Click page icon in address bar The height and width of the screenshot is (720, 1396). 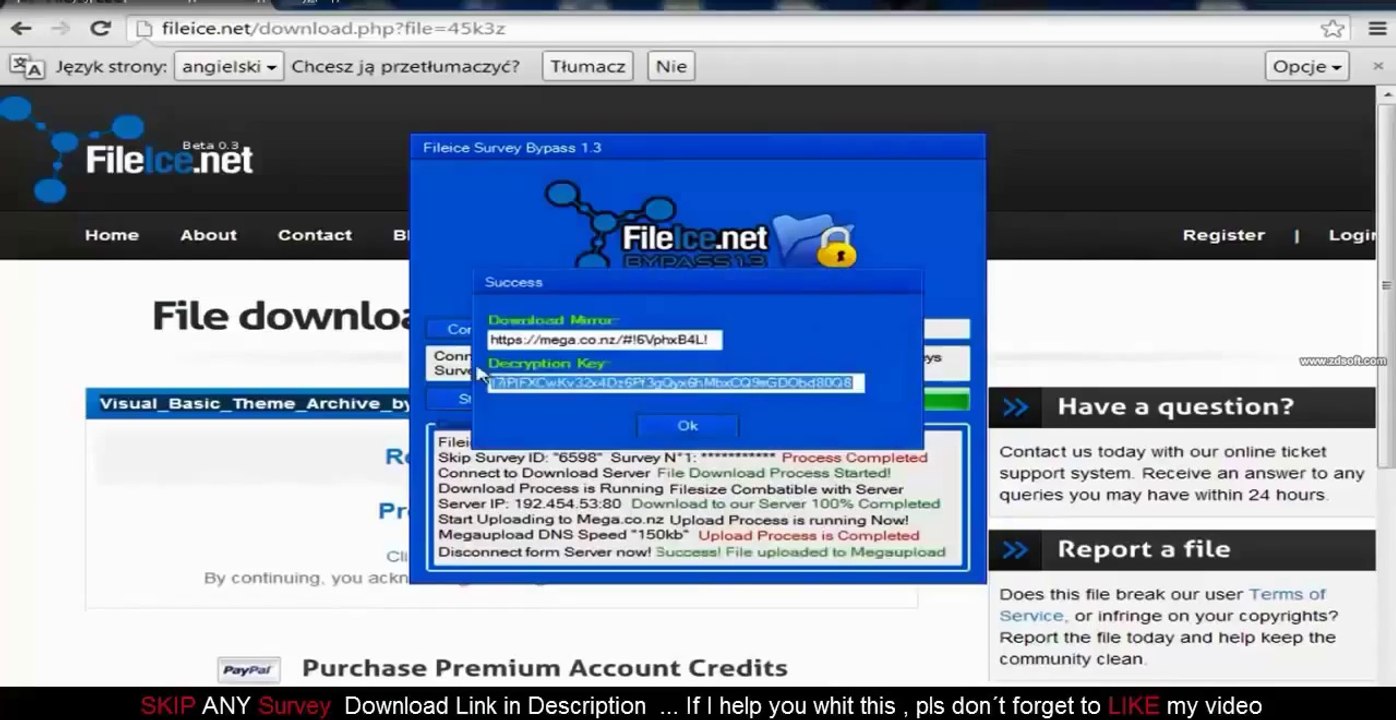[x=146, y=29]
